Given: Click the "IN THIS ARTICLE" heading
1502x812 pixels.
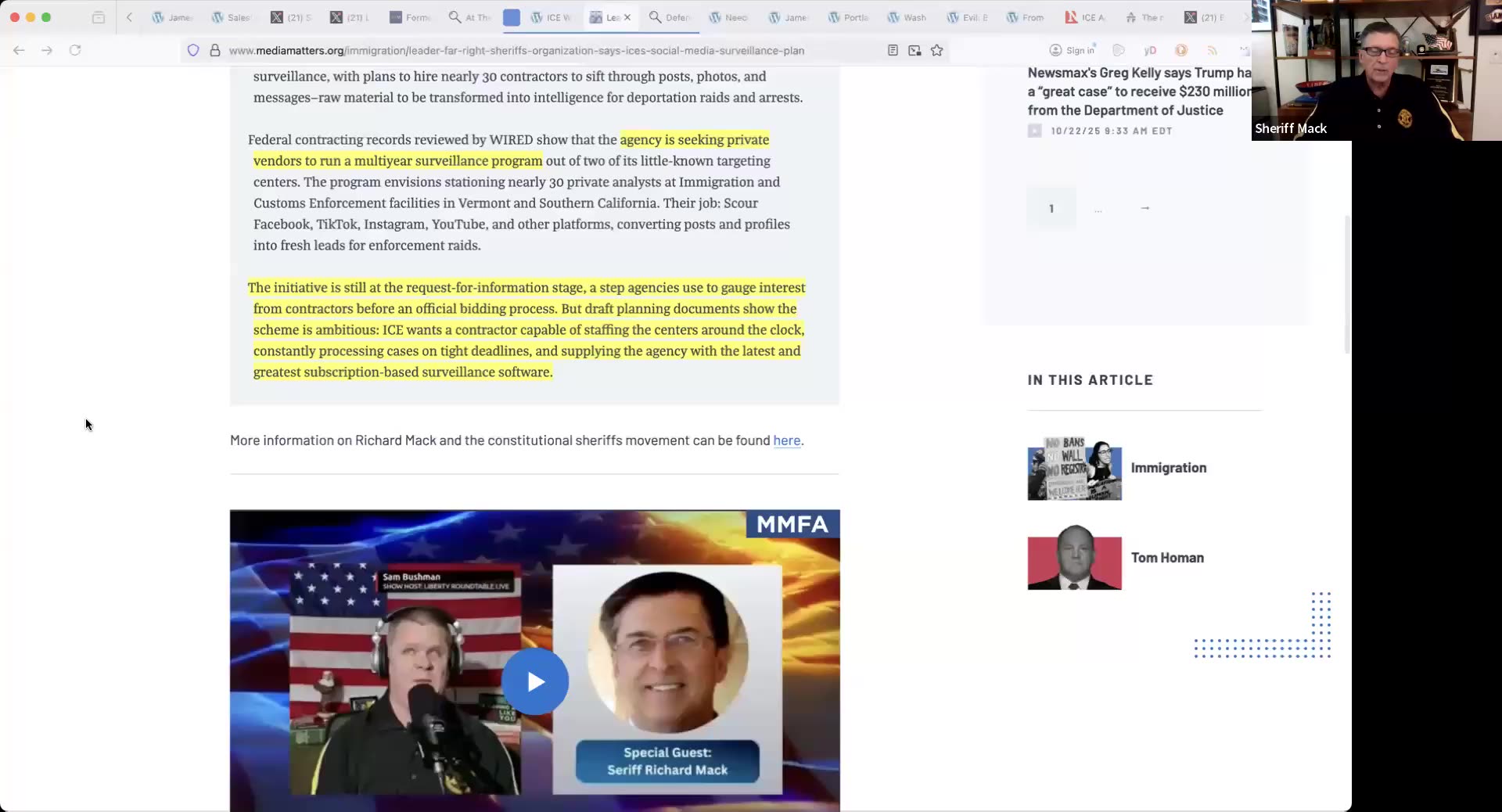Looking at the screenshot, I should click(x=1091, y=380).
